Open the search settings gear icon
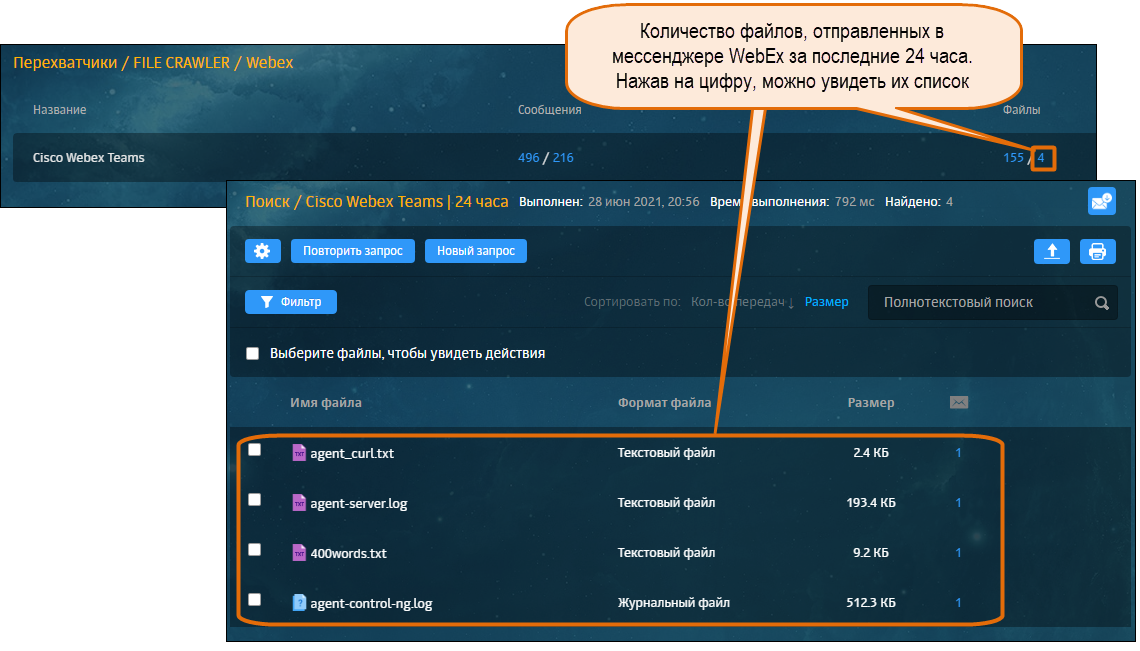 click(x=262, y=251)
